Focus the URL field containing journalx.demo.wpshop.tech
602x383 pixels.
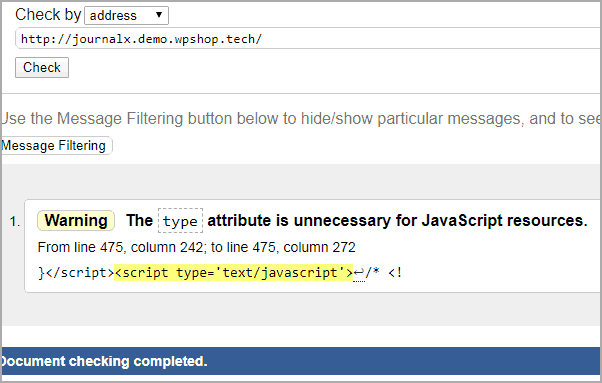[x=308, y=38]
